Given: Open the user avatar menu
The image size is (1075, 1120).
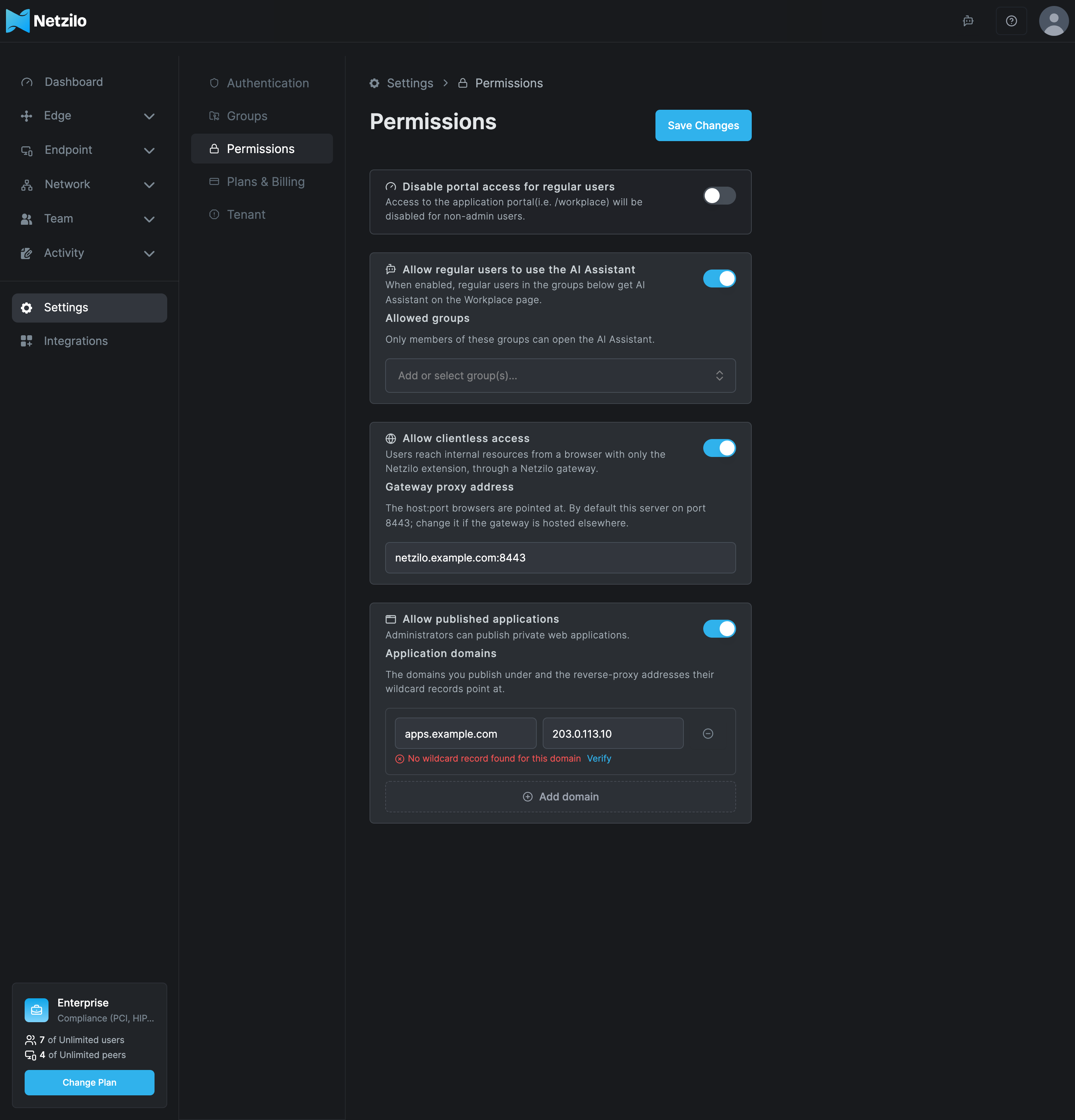Looking at the screenshot, I should point(1053,21).
